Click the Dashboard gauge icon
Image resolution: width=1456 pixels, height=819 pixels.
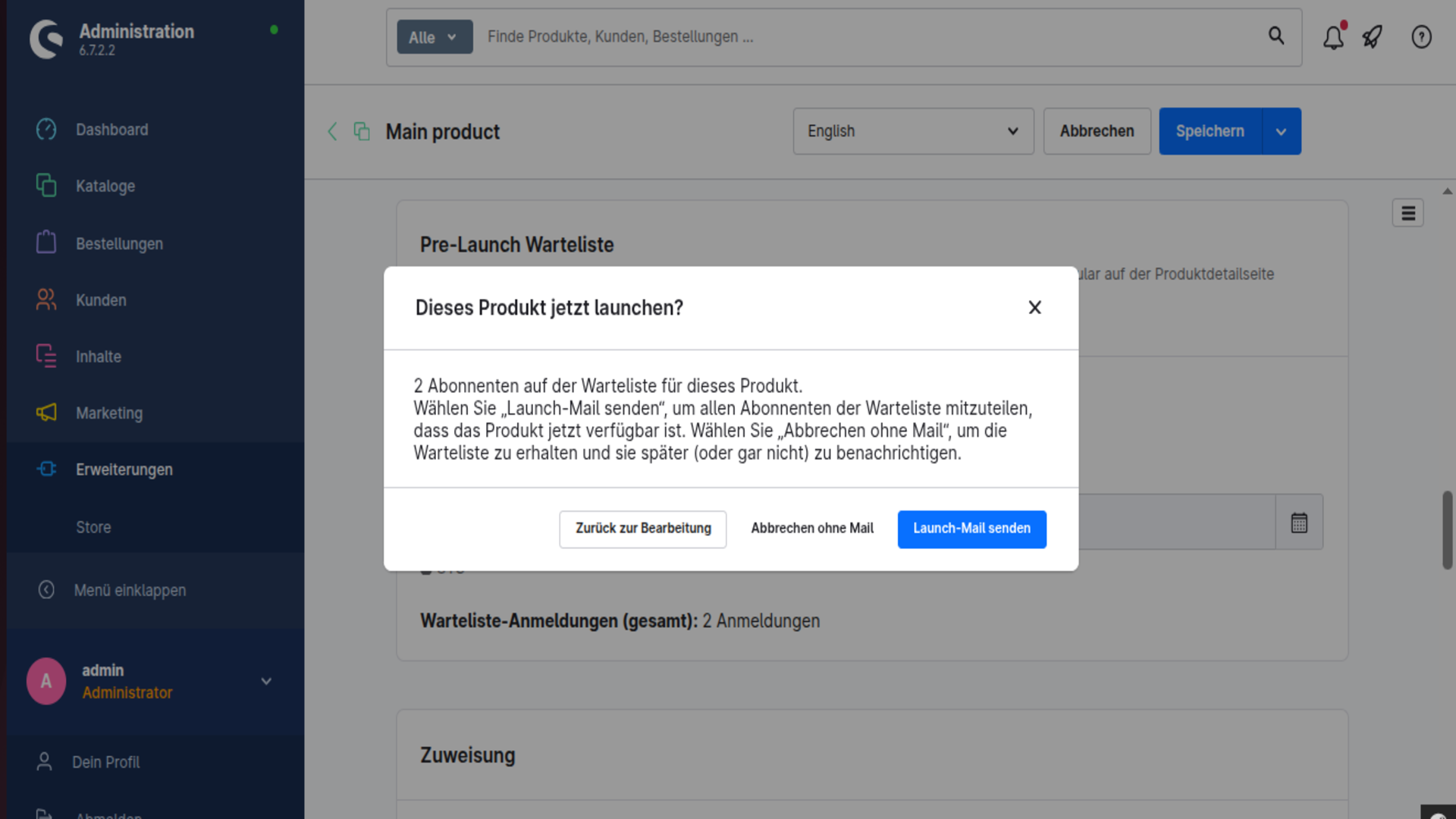point(46,130)
